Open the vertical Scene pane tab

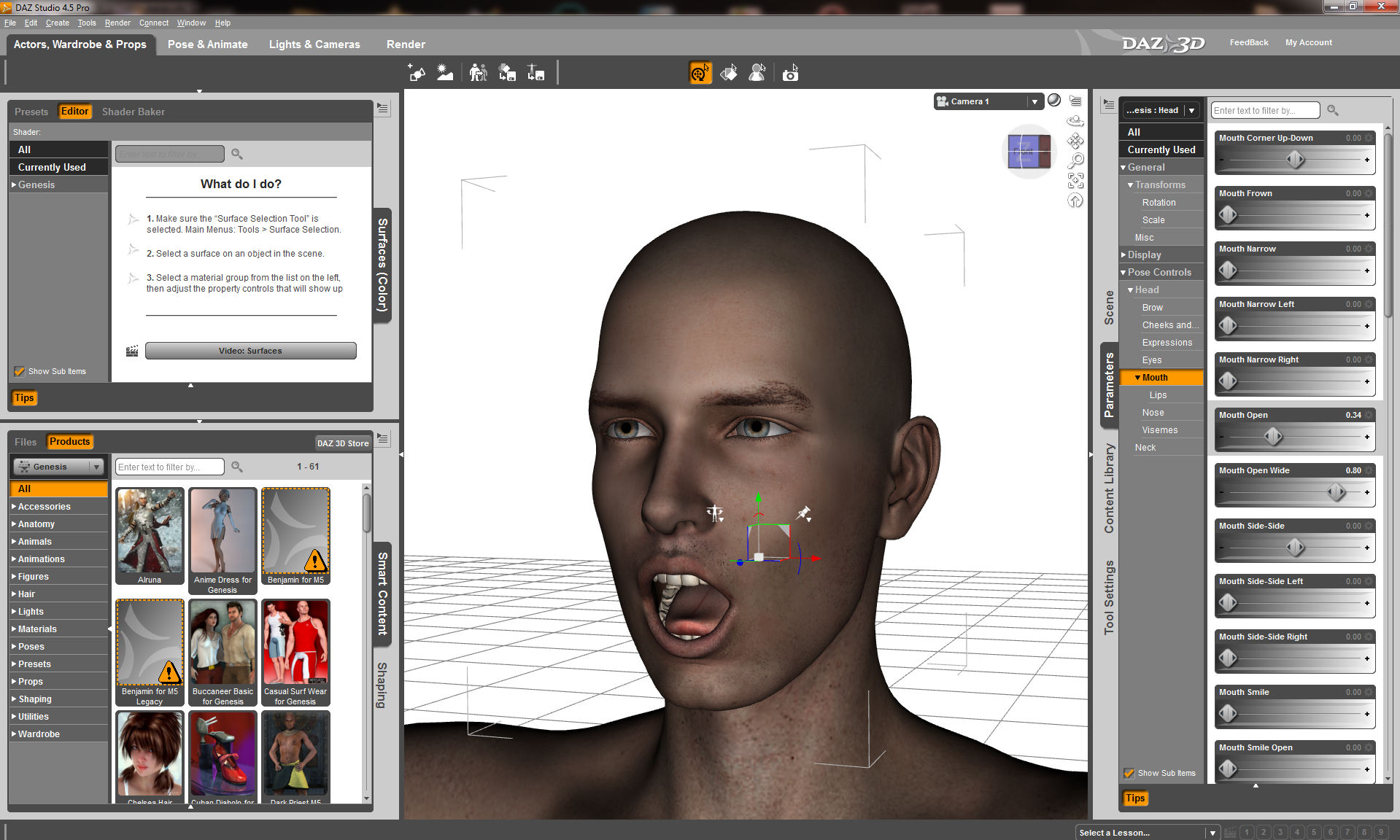point(1109,308)
